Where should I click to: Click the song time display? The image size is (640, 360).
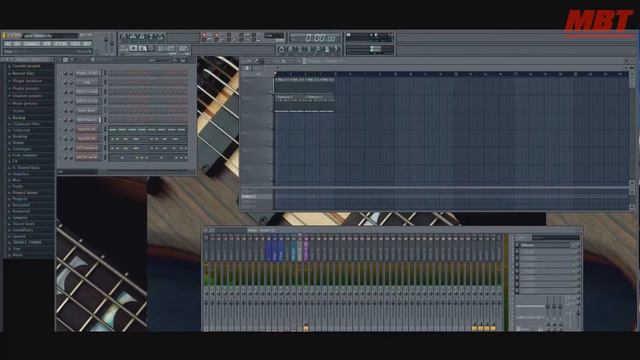[x=315, y=38]
